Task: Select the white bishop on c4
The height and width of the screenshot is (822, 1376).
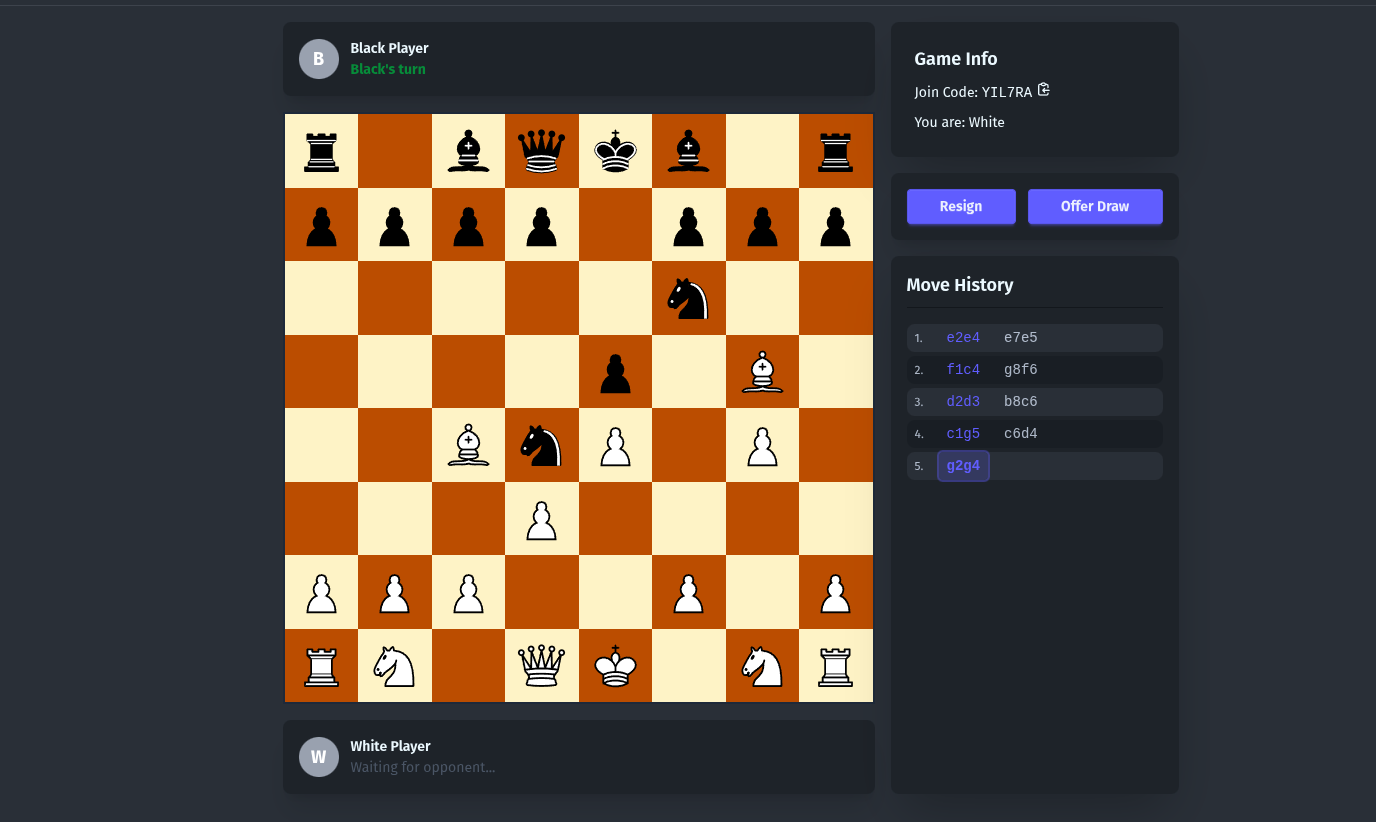Action: (468, 445)
